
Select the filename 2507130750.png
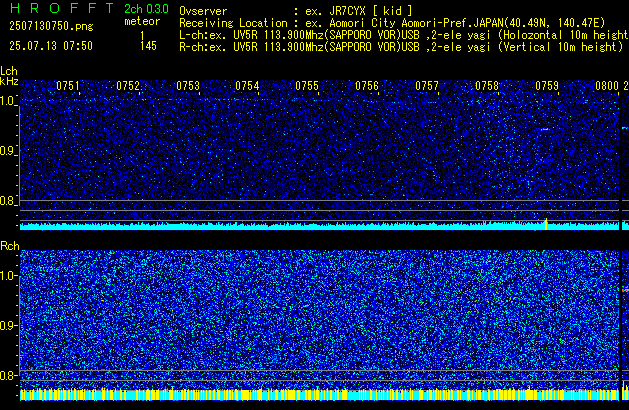51,26
